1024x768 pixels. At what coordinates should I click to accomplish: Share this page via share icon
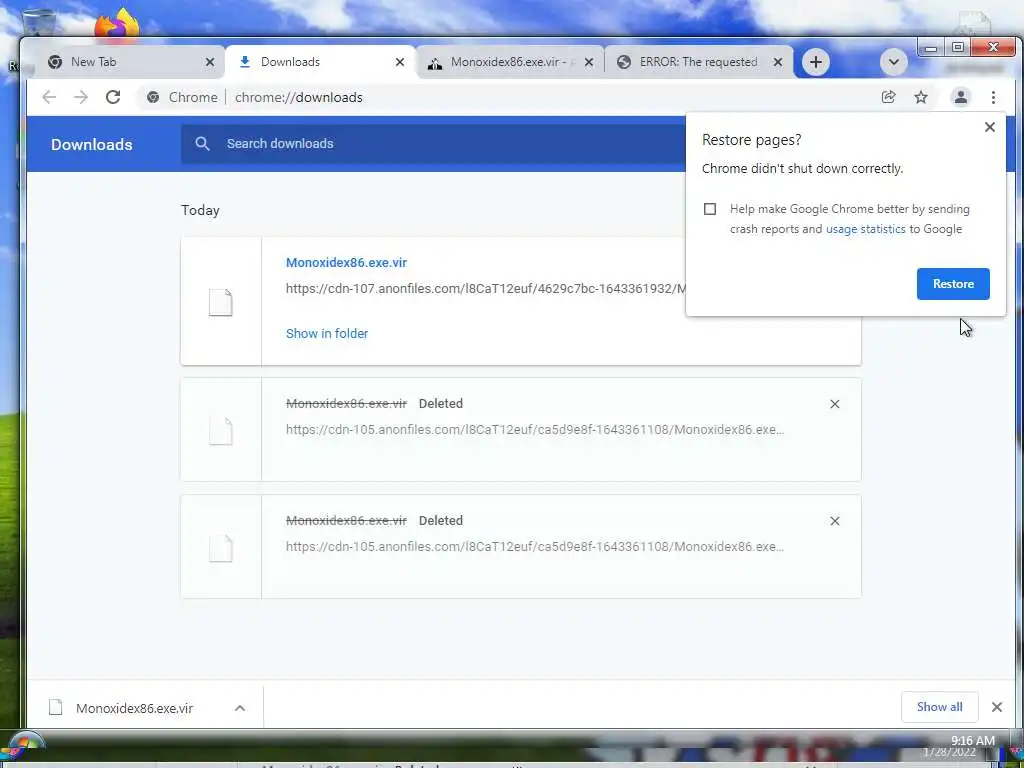(888, 97)
